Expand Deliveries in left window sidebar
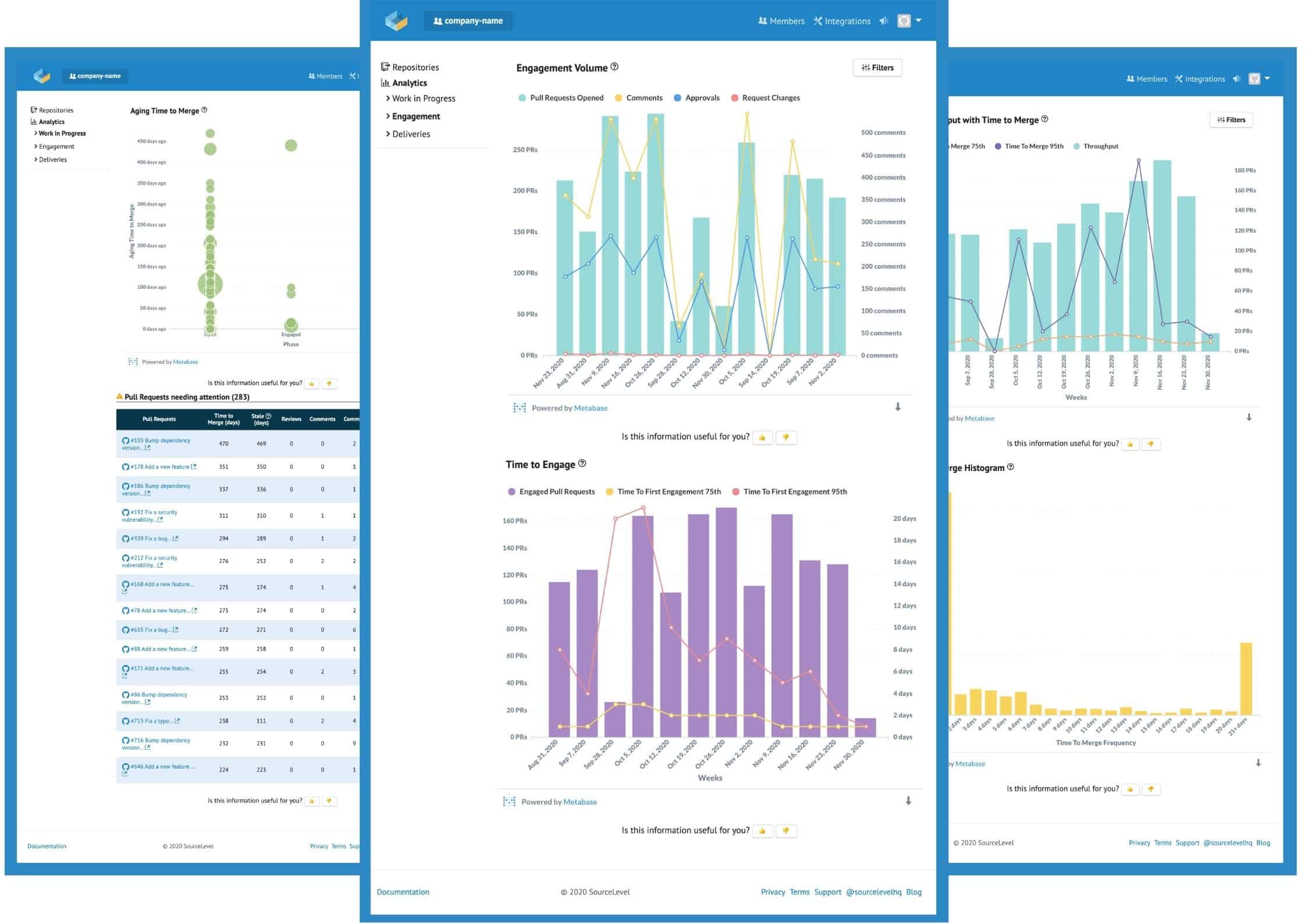1307x924 pixels. tap(51, 159)
